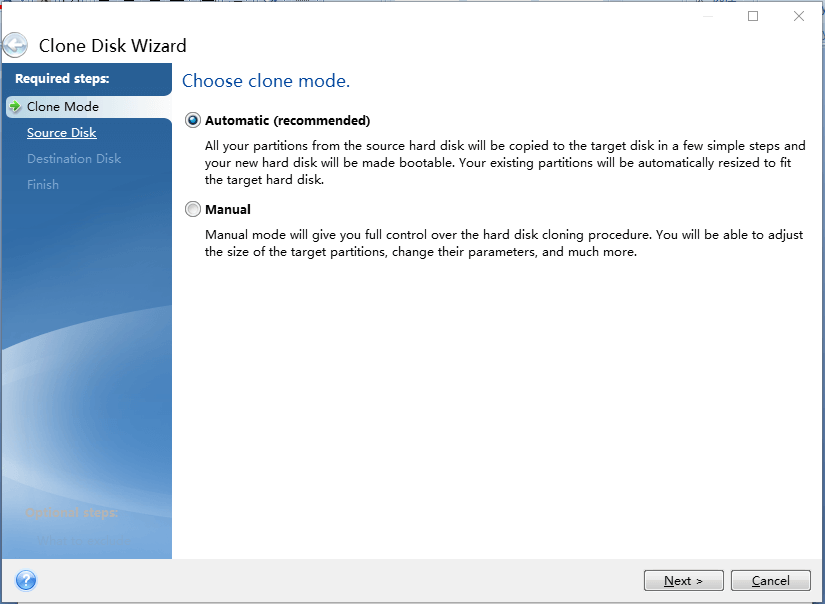825x604 pixels.
Task: Click the Clone Disk Wizard title
Action: pyautogui.click(x=113, y=46)
